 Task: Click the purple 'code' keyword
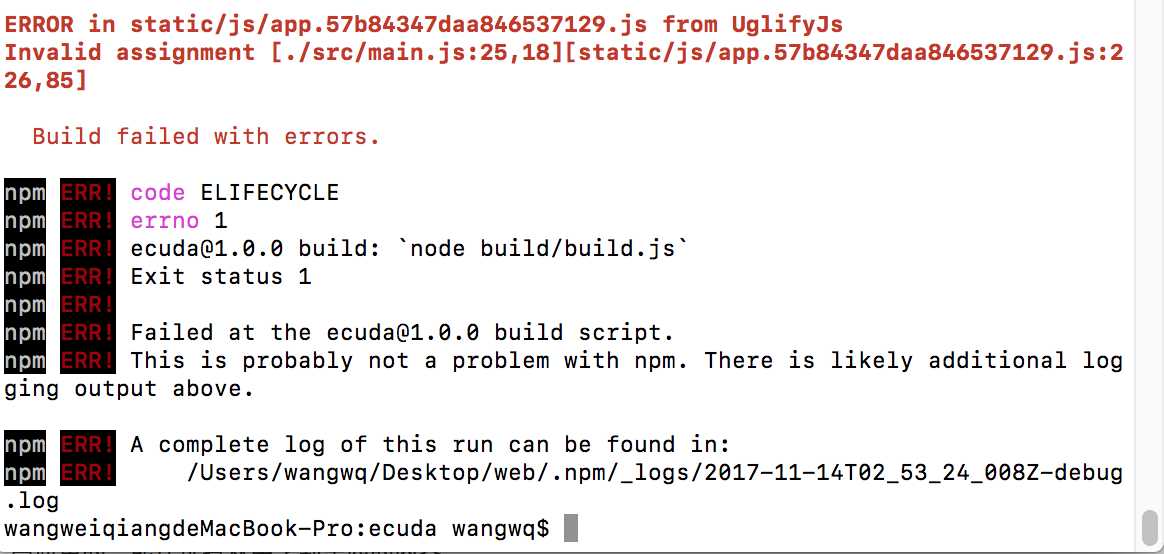[157, 192]
